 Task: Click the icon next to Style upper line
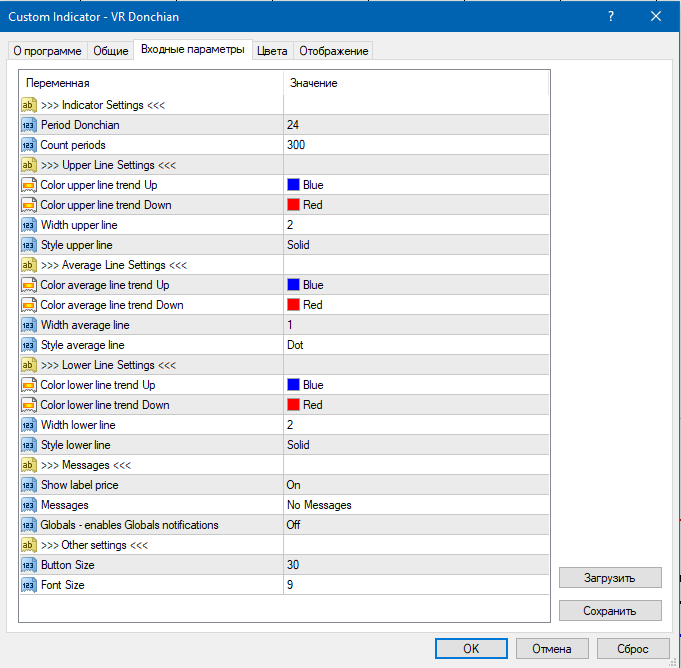tap(28, 245)
